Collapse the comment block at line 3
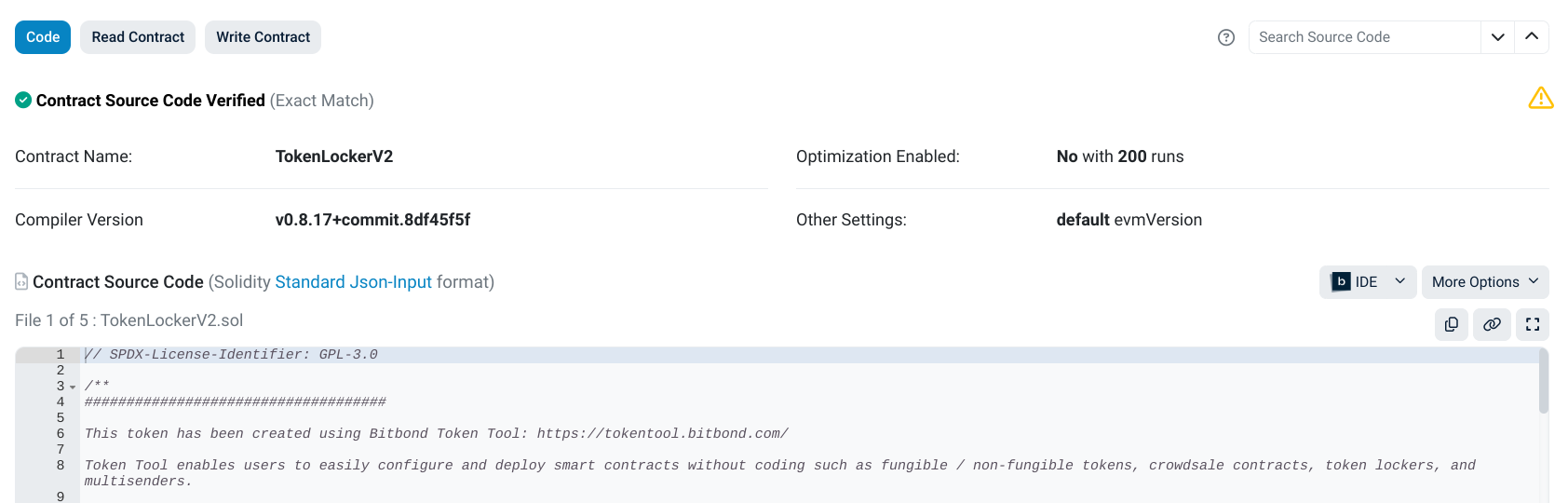 coord(73,387)
